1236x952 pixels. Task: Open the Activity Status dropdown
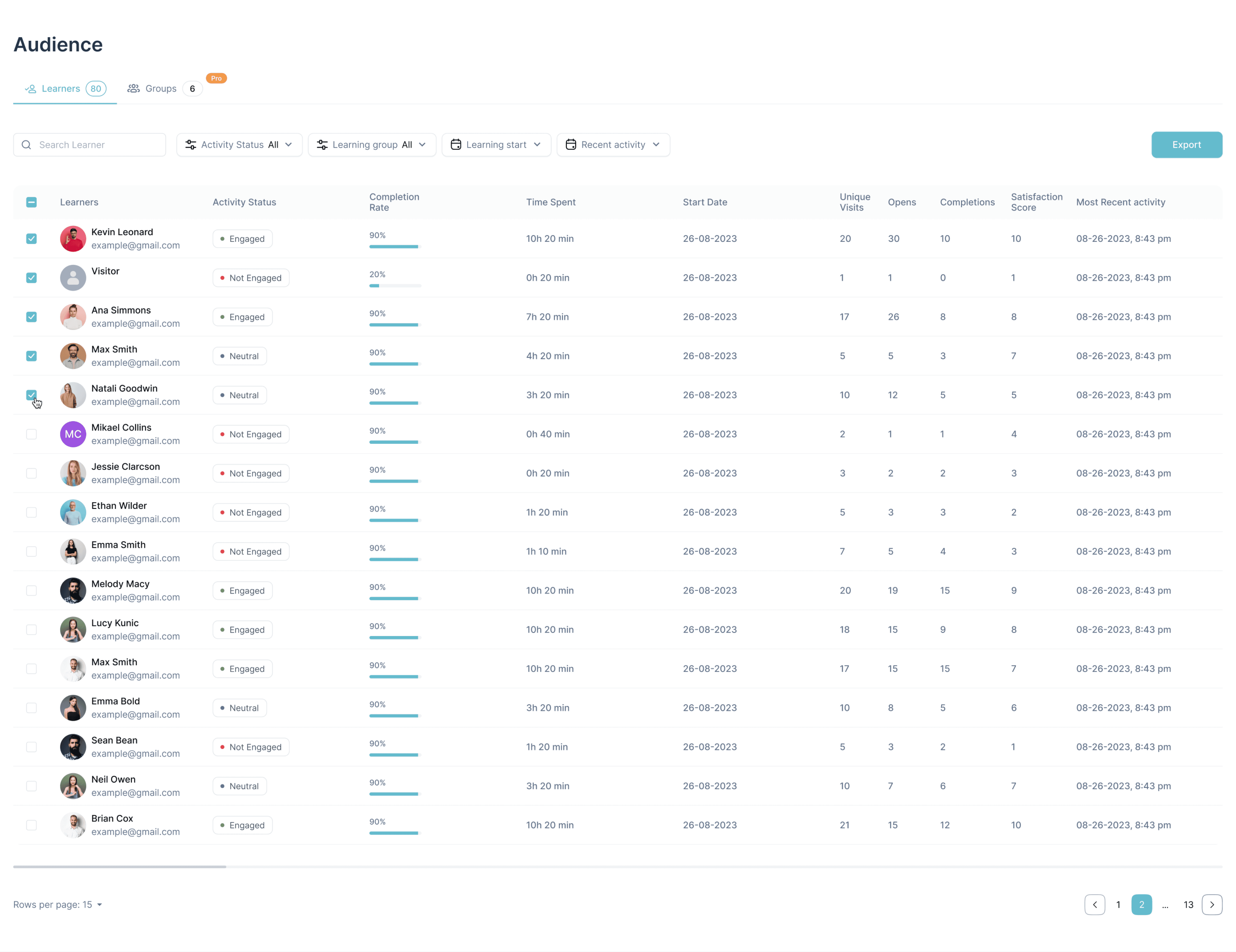(x=239, y=145)
